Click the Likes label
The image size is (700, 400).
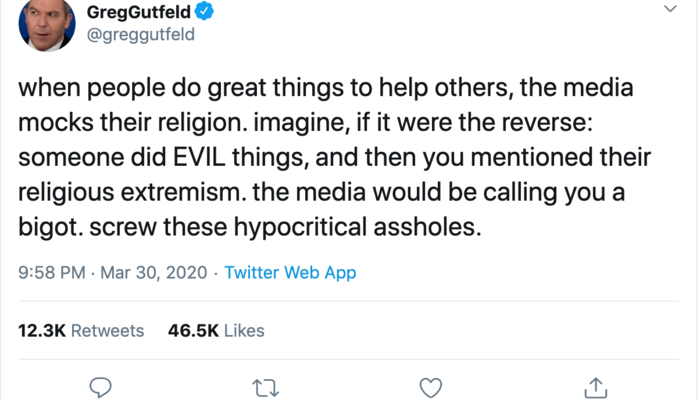[x=243, y=330]
